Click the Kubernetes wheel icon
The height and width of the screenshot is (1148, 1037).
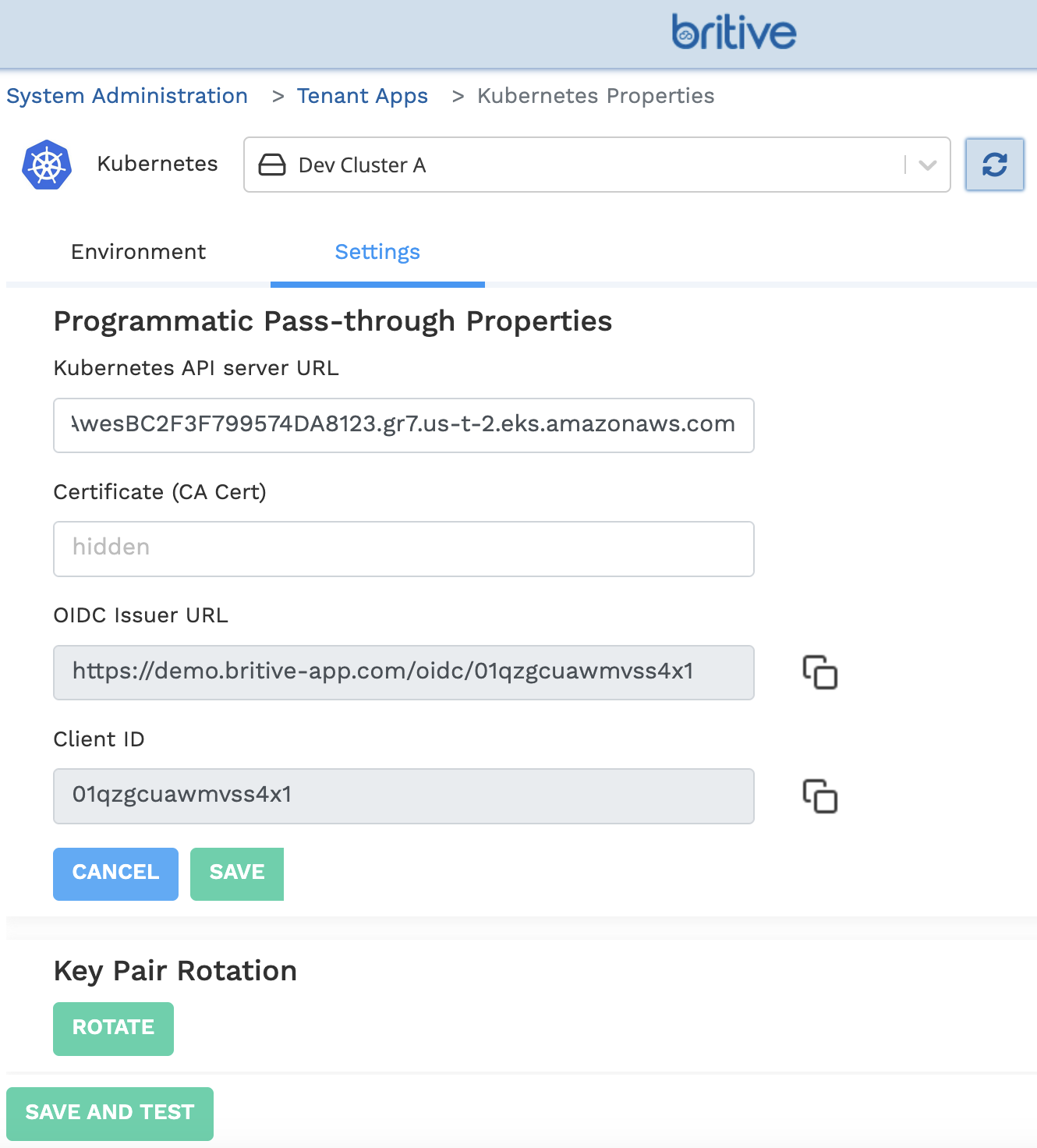coord(47,165)
